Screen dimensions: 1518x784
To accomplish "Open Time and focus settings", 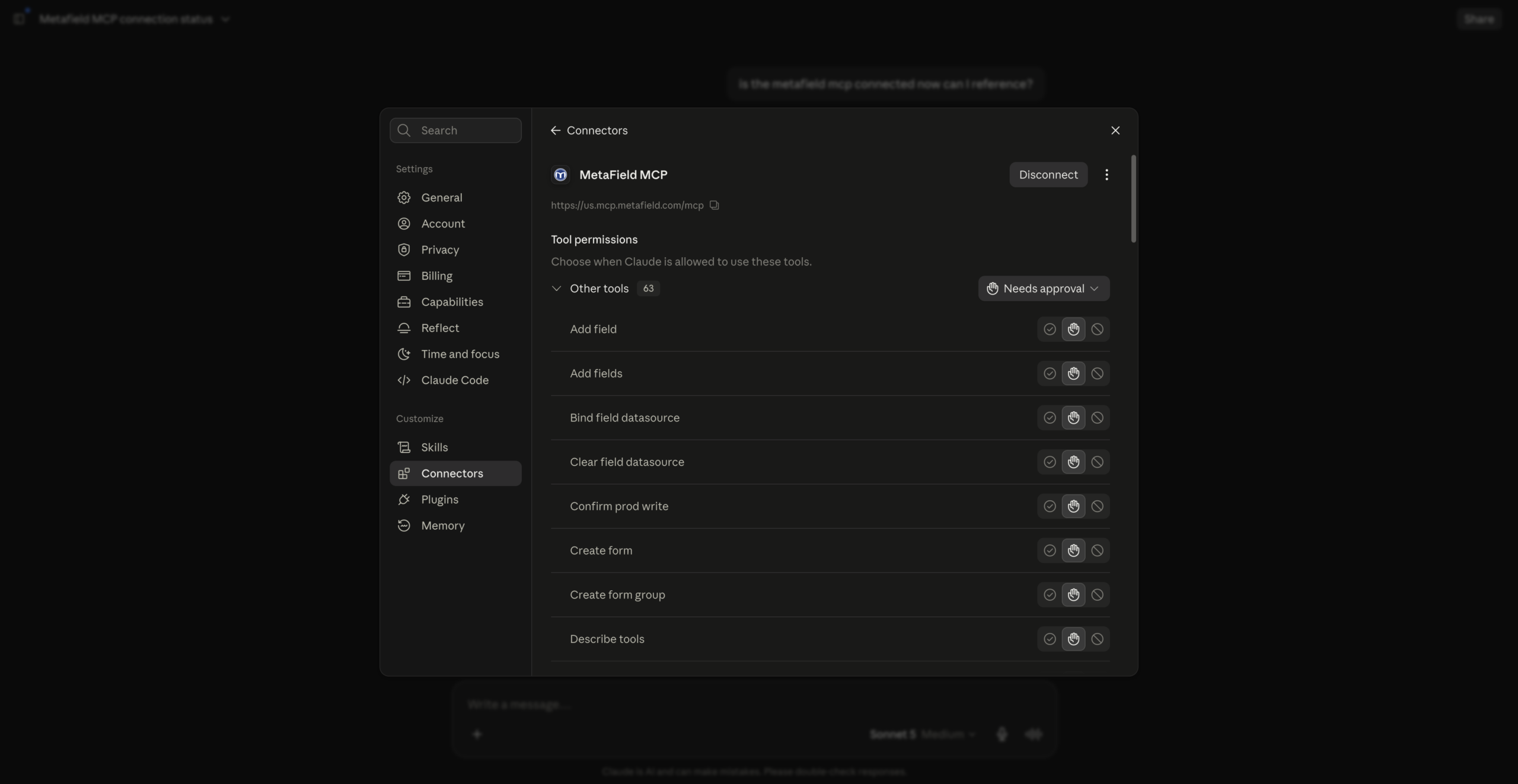I will [x=455, y=354].
